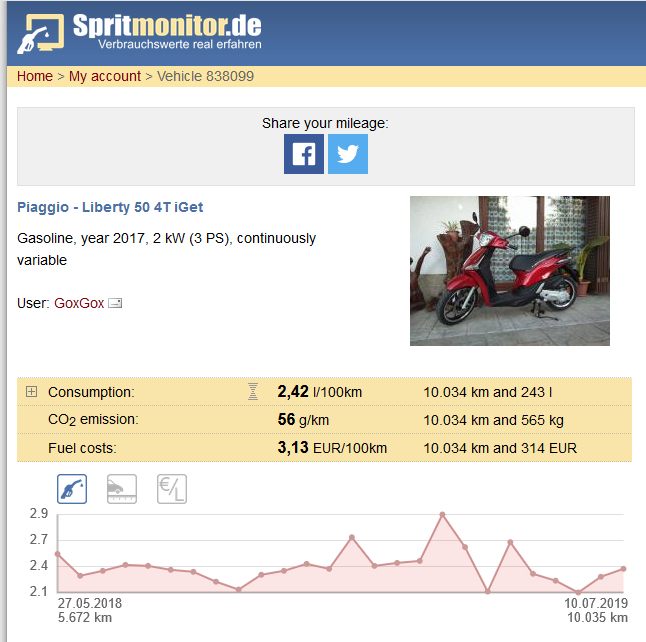Open the red scooter photo

click(x=510, y=271)
